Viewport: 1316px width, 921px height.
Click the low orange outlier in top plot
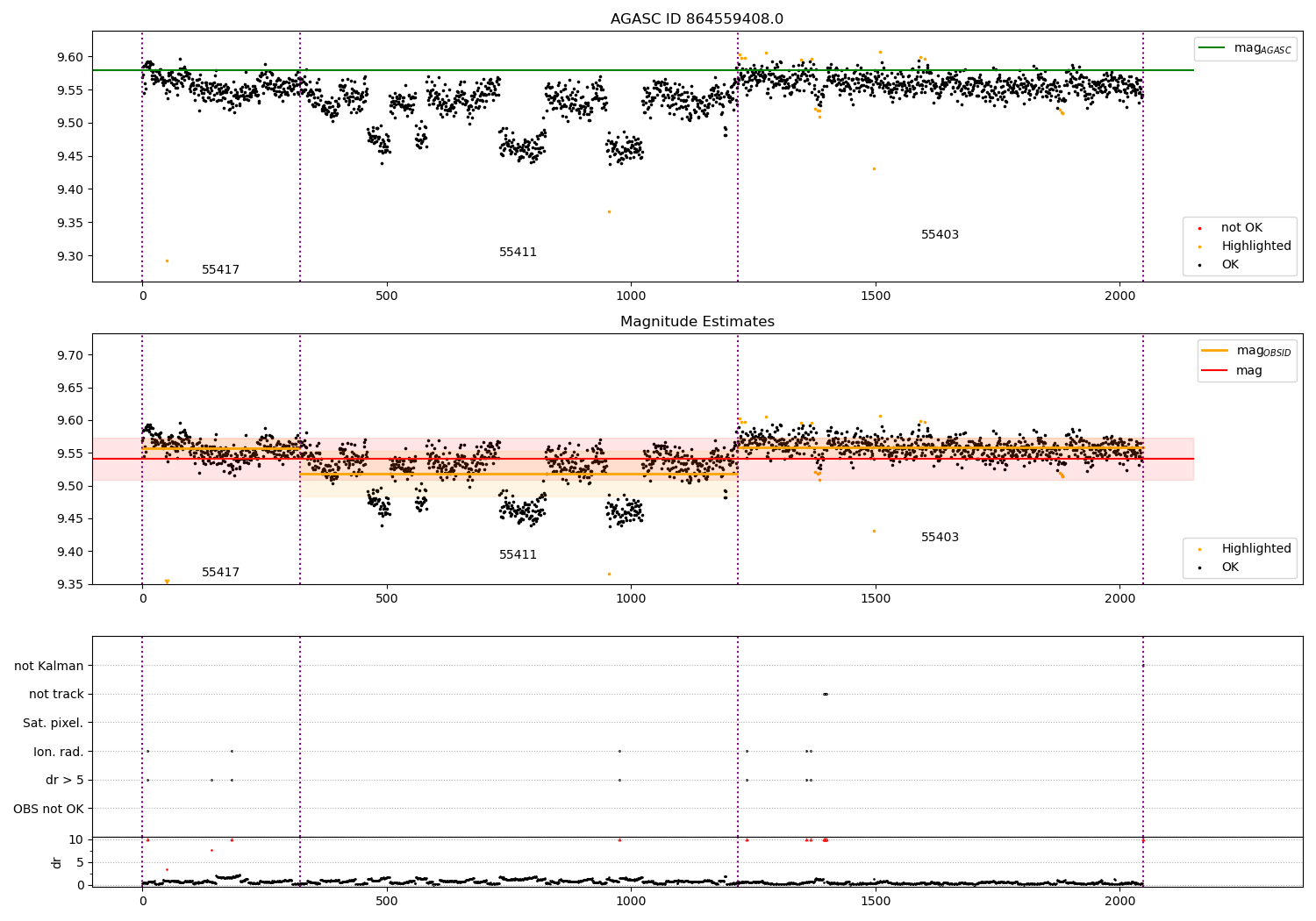(167, 261)
